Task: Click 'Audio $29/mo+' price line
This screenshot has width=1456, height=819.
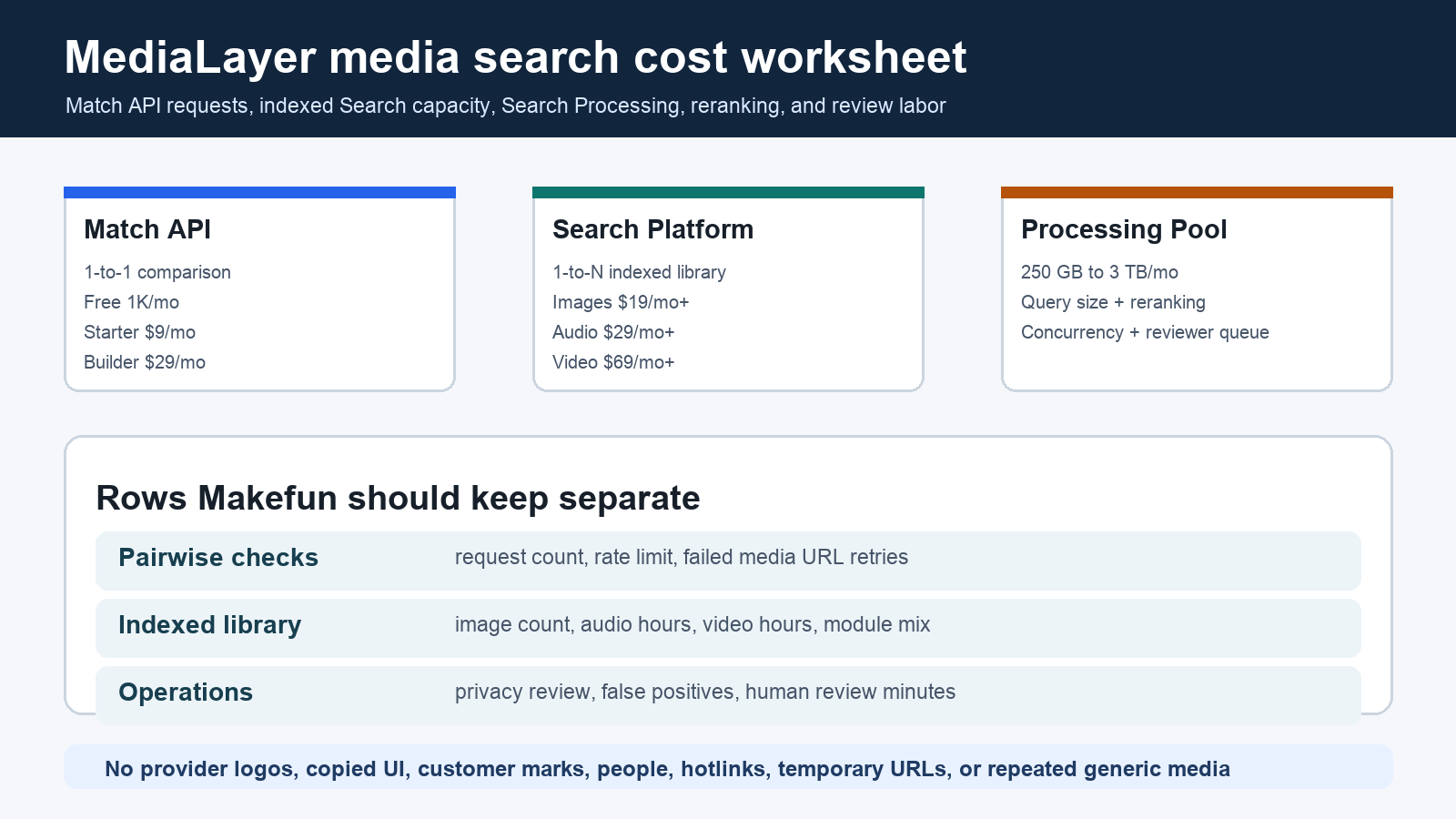Action: coord(613,332)
